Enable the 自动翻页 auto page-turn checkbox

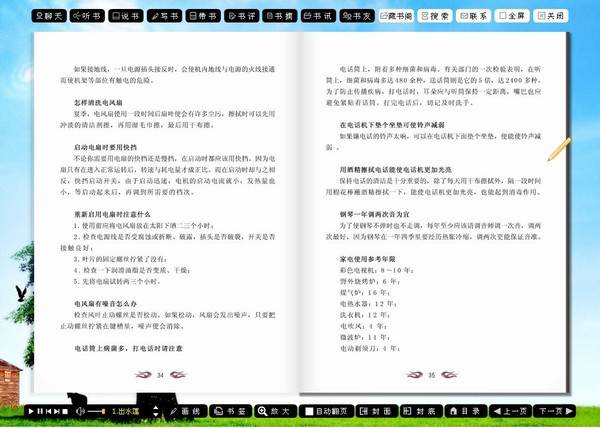(x=309, y=412)
